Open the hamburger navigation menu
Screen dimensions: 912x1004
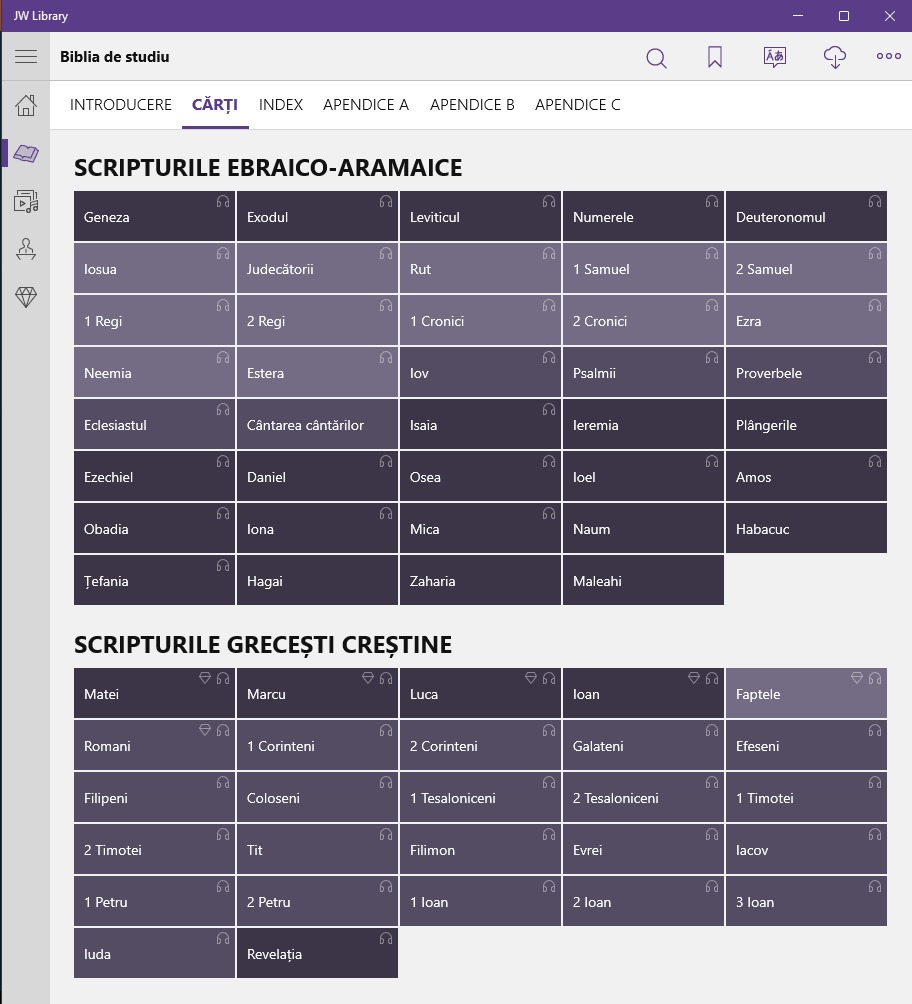(25, 57)
